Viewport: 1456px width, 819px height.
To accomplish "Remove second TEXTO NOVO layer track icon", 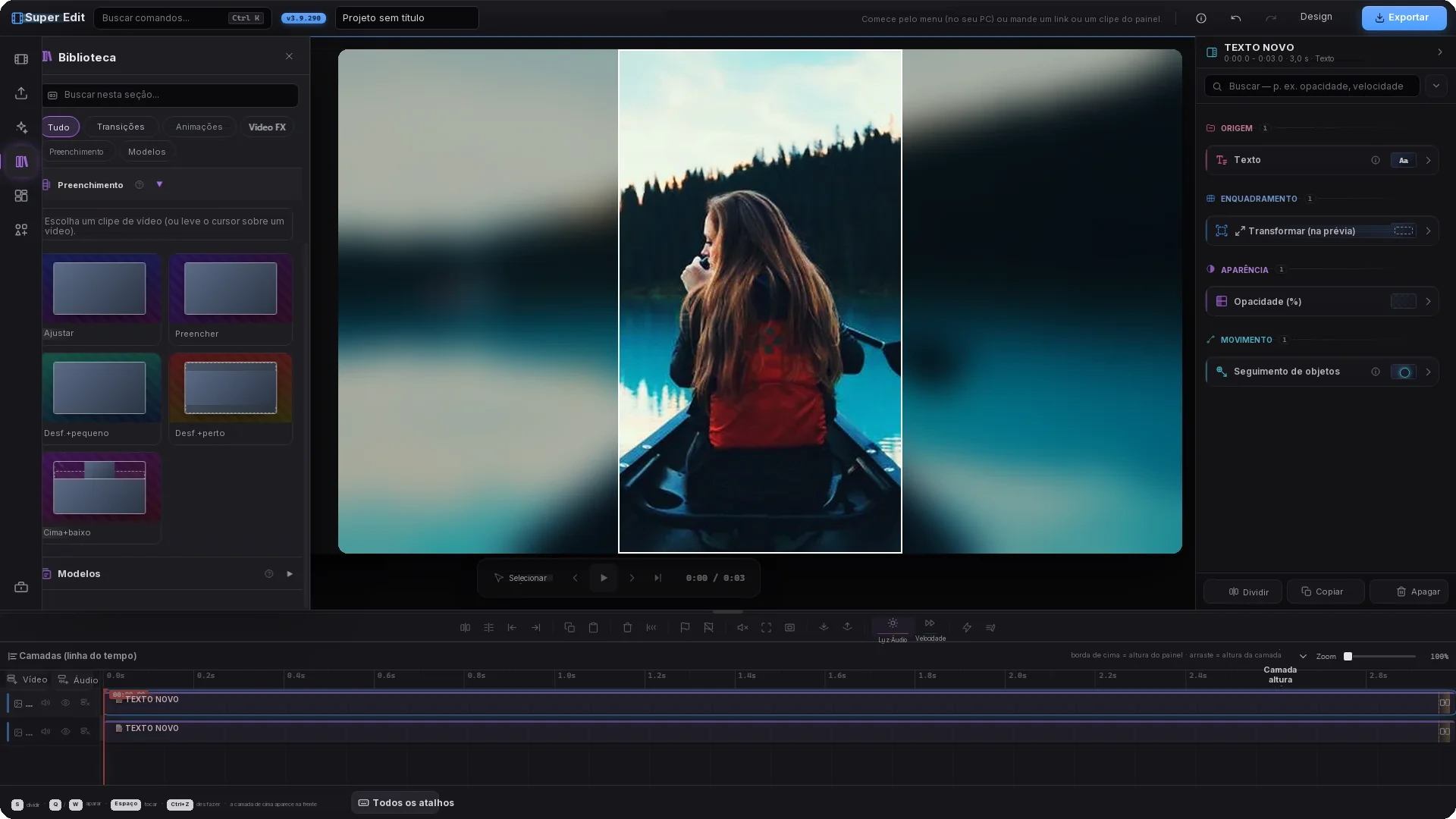I will [x=85, y=732].
